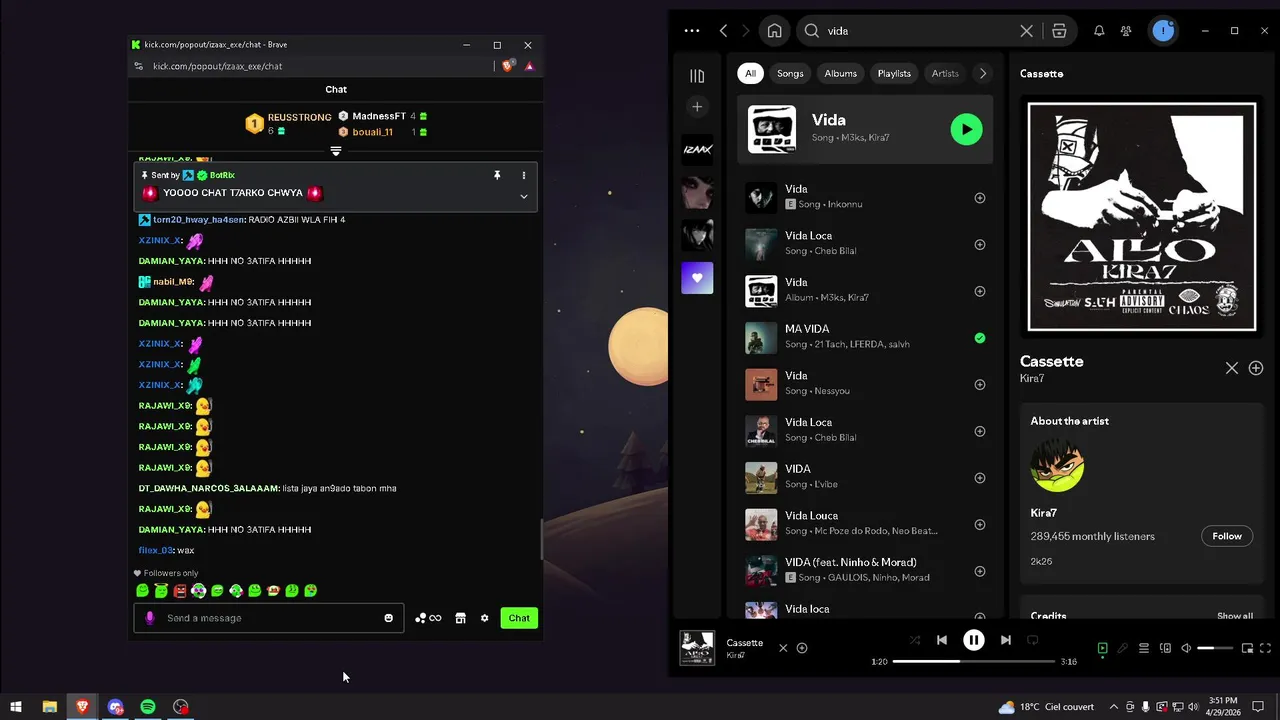
Task: Open the Kick chat shop icon
Action: click(460, 618)
